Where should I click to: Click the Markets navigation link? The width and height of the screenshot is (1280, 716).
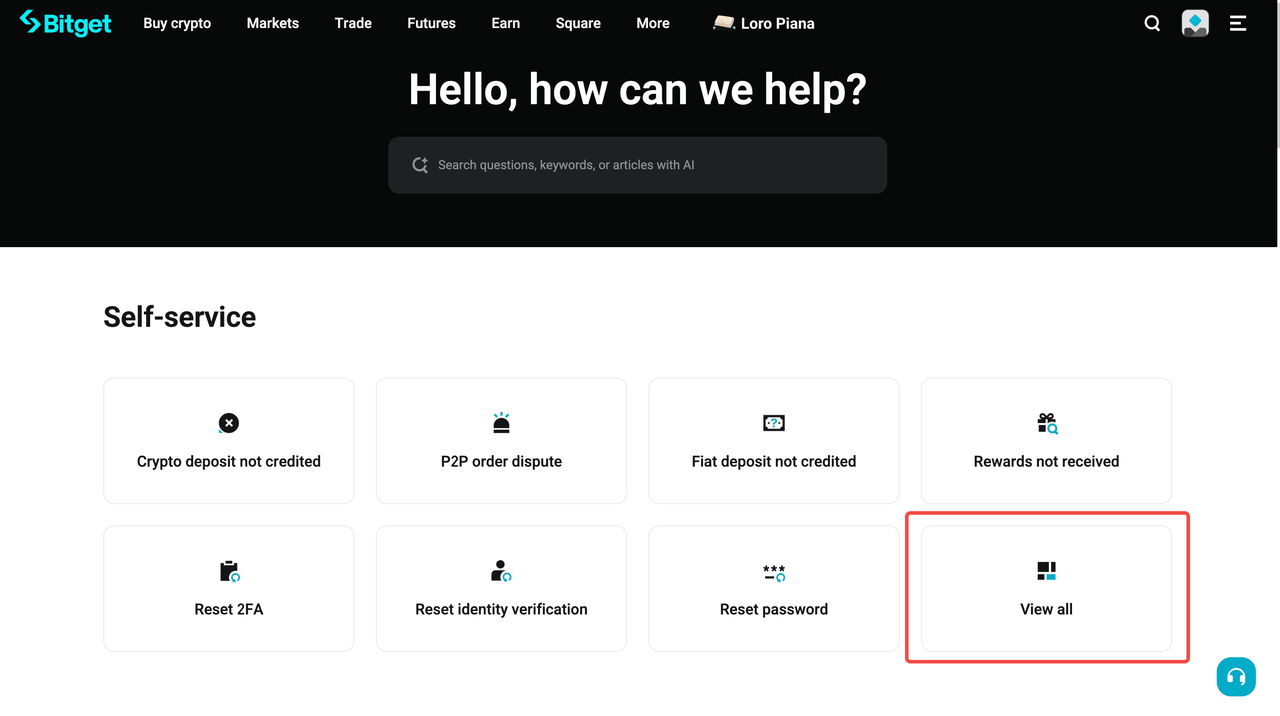pyautogui.click(x=272, y=23)
